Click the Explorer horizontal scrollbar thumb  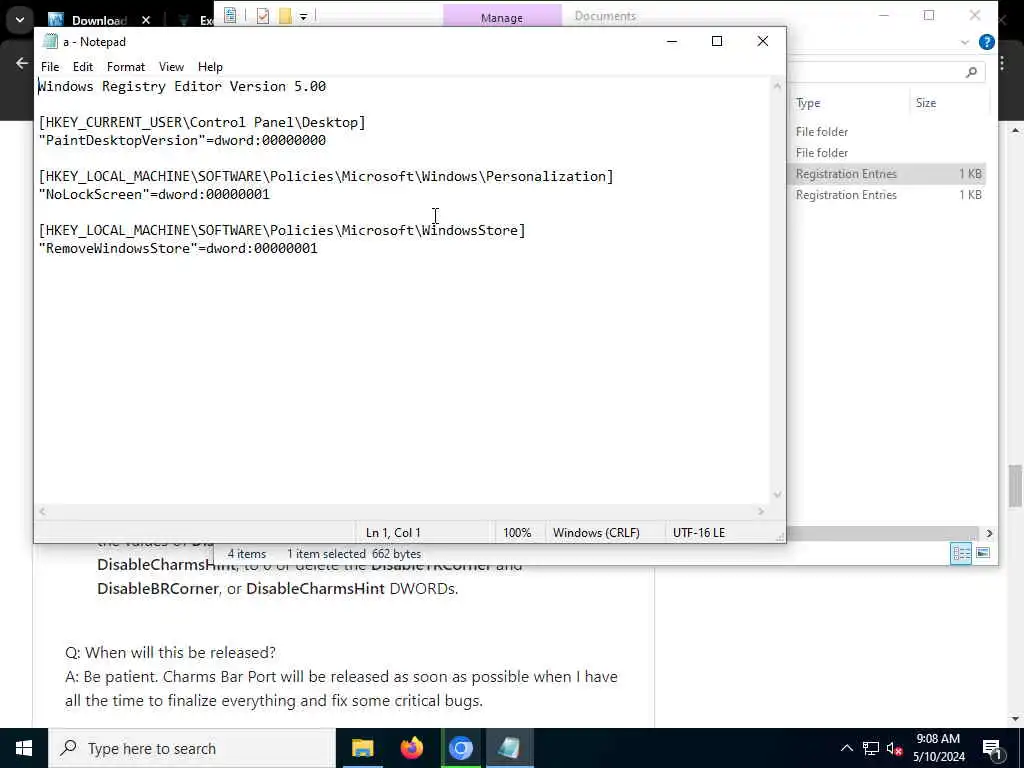point(882,534)
